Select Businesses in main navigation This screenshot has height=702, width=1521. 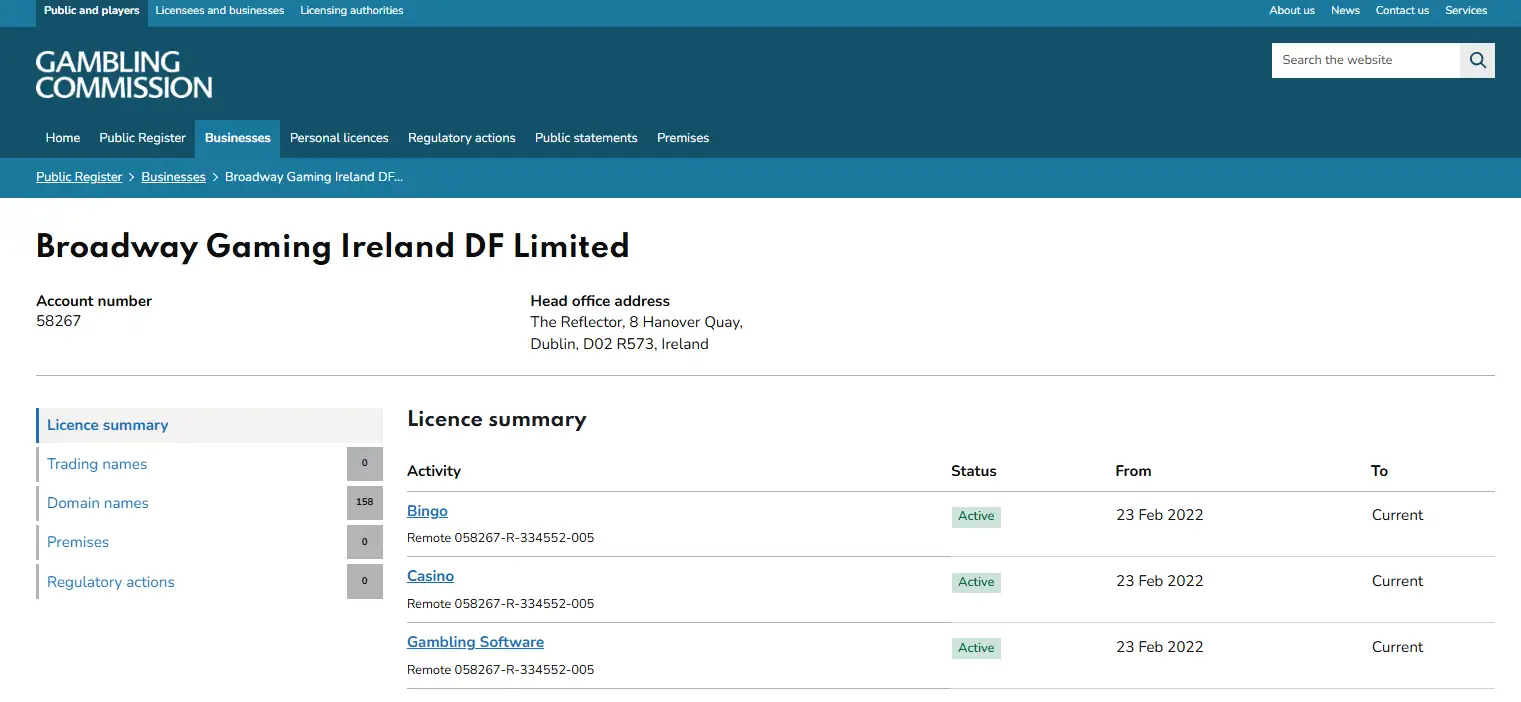click(x=238, y=138)
